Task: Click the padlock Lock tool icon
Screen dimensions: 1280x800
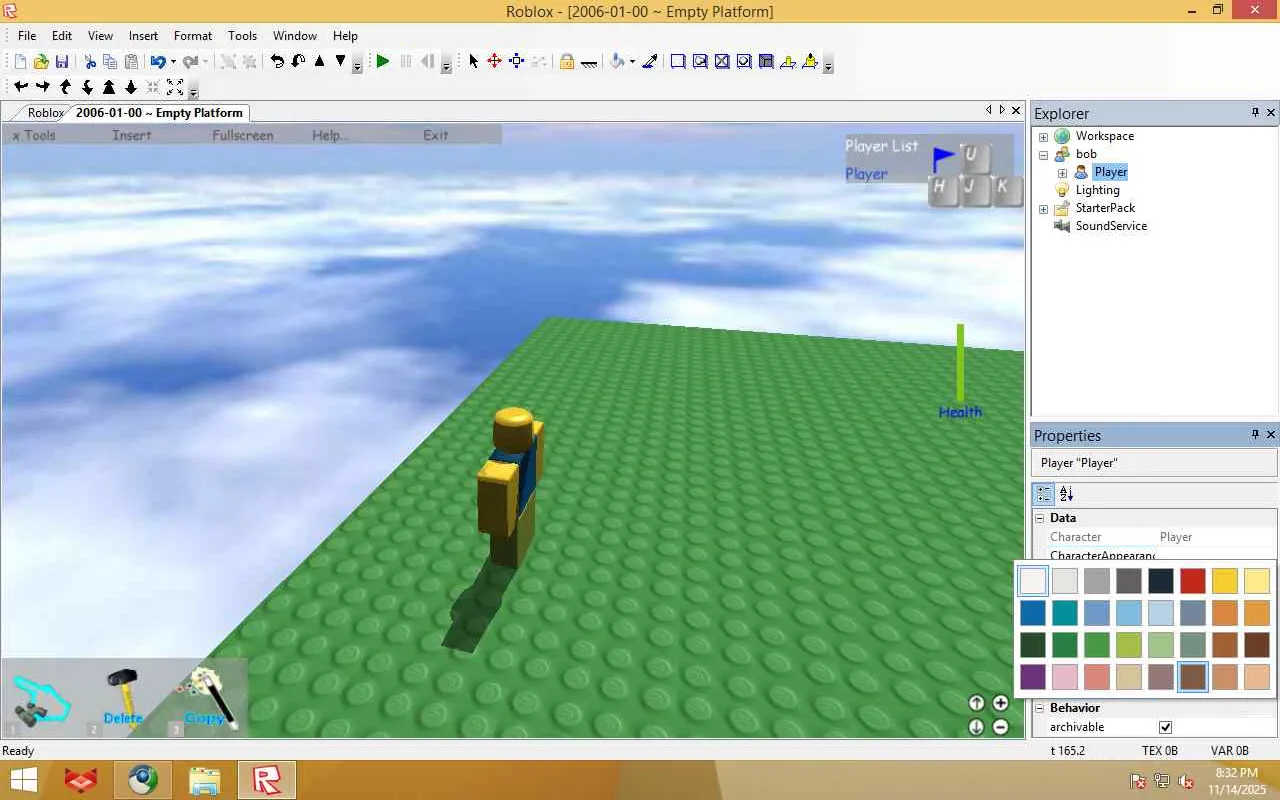Action: tap(567, 62)
